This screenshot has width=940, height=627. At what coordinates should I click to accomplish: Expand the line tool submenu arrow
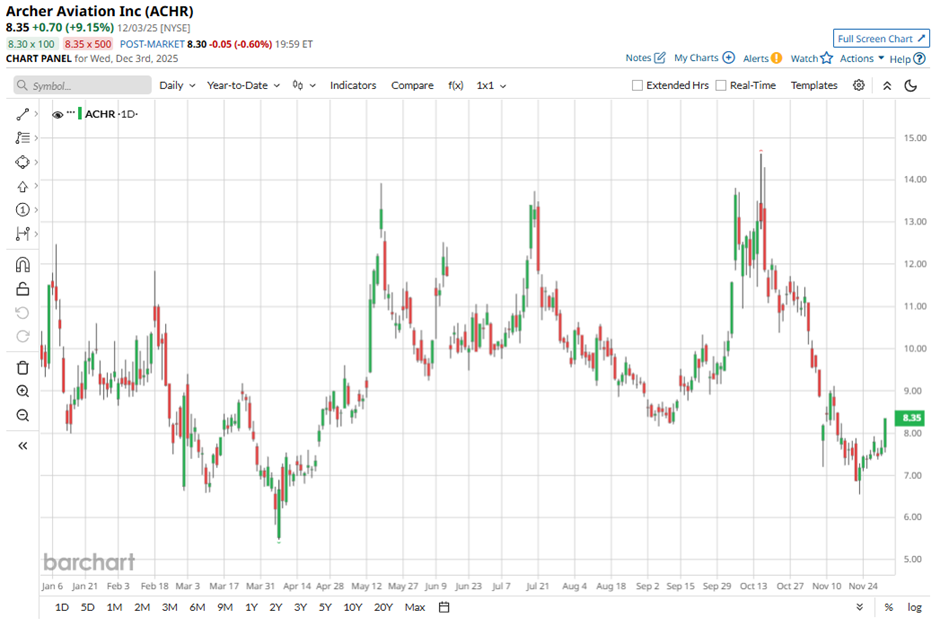pos(37,114)
